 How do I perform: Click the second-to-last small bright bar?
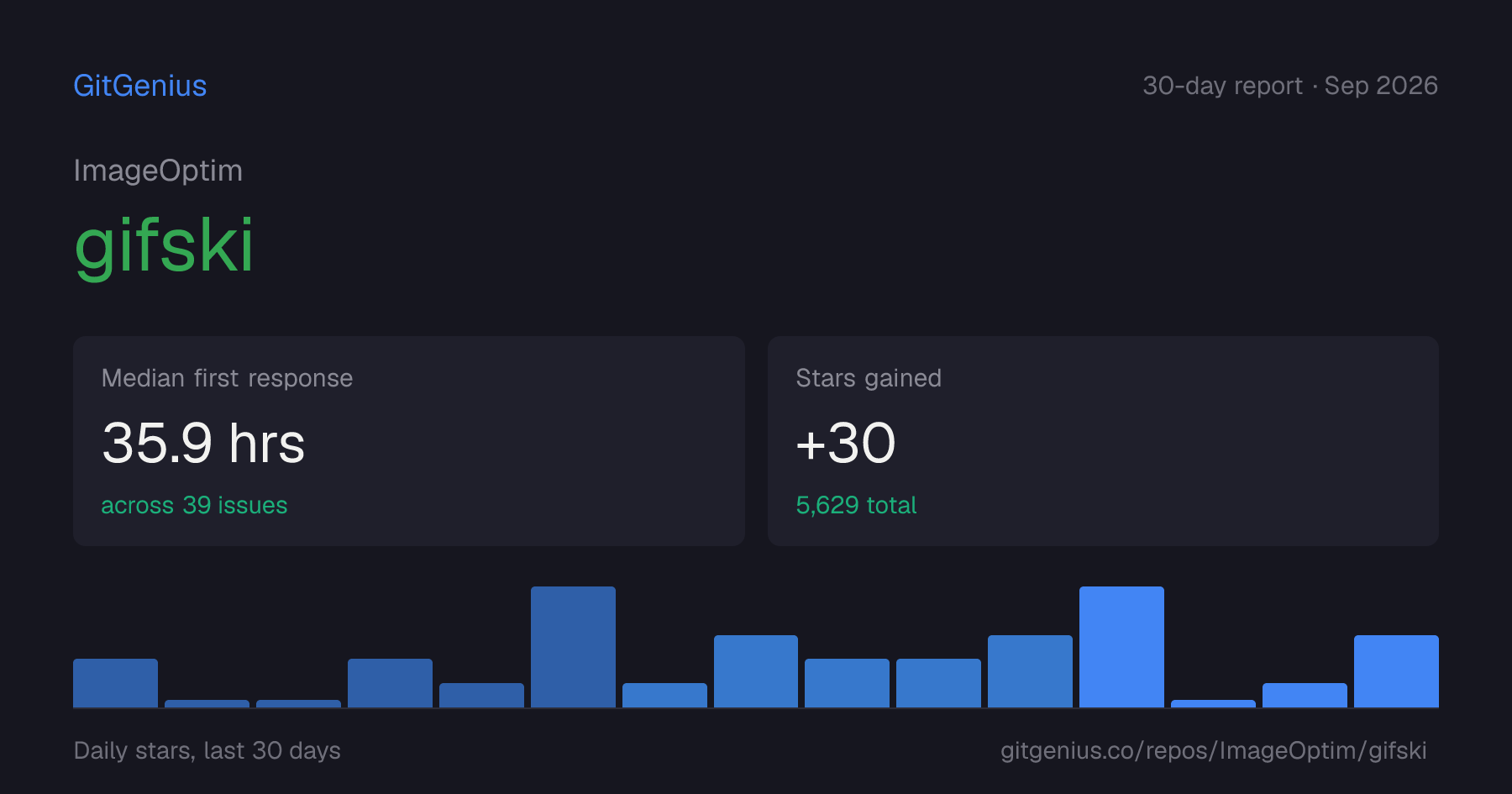point(1305,695)
